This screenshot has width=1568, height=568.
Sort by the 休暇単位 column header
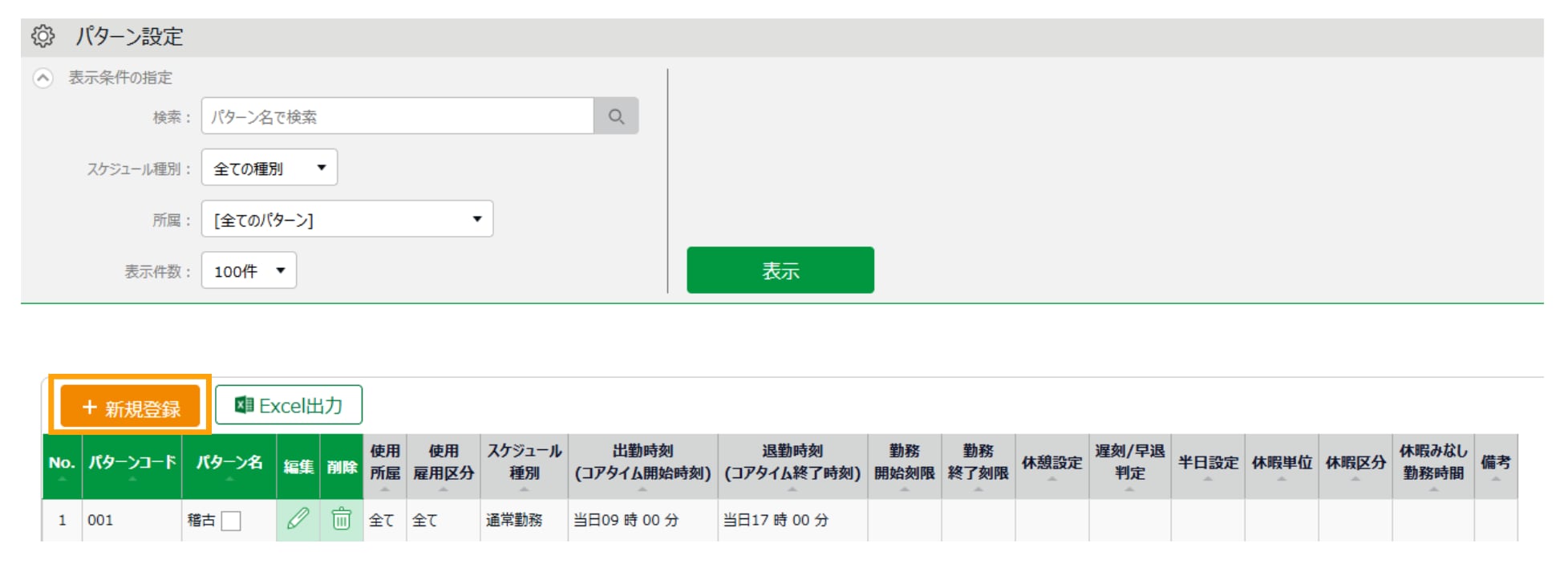(x=1282, y=466)
